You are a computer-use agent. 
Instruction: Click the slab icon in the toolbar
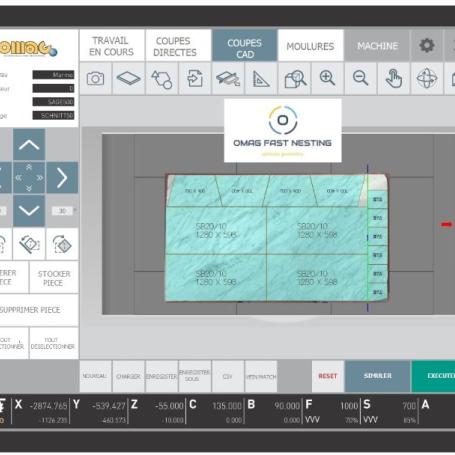coord(129,79)
